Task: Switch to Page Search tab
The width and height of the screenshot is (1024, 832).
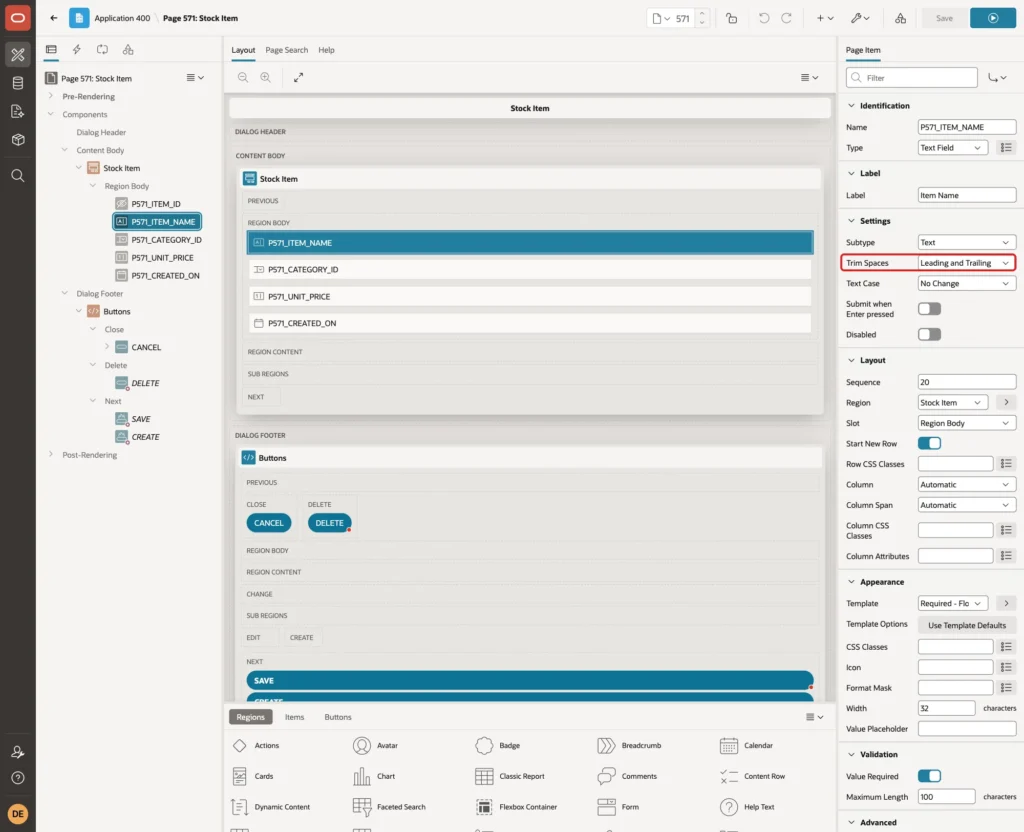Action: pos(286,50)
